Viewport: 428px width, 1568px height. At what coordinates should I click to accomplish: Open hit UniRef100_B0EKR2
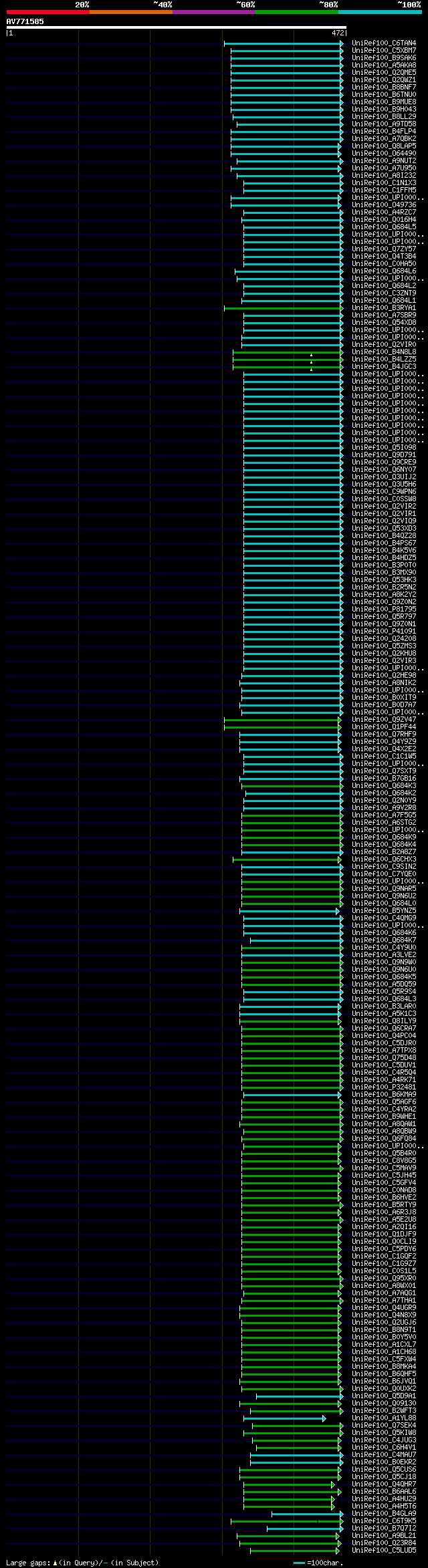384,1462
